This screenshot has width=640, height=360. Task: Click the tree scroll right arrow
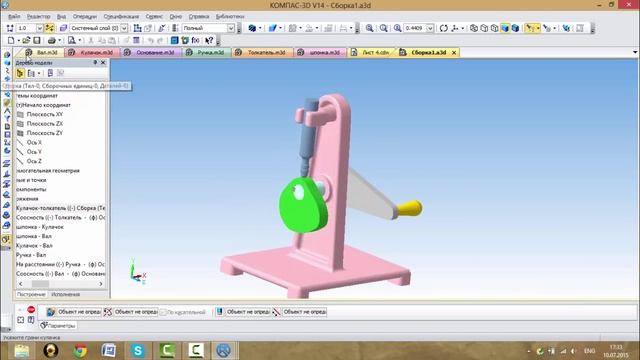point(101,284)
